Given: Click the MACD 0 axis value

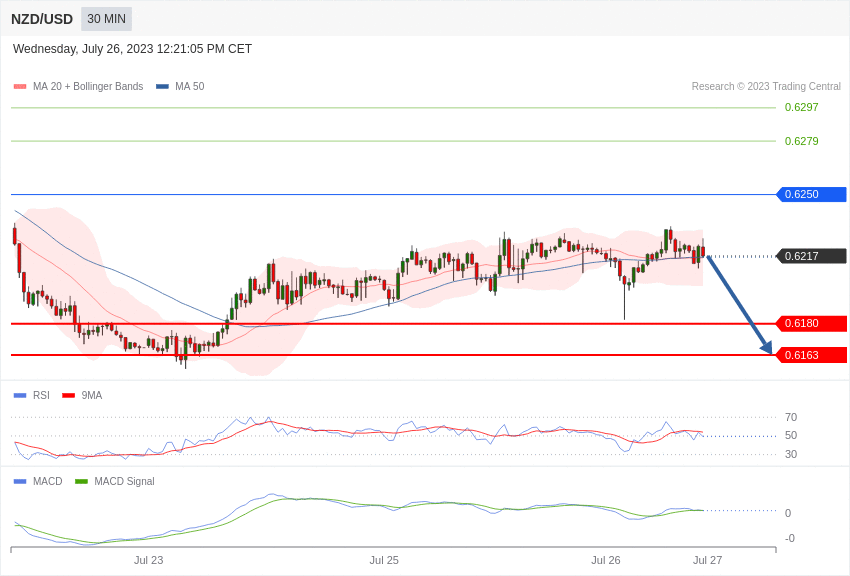Looking at the screenshot, I should click(x=788, y=513).
